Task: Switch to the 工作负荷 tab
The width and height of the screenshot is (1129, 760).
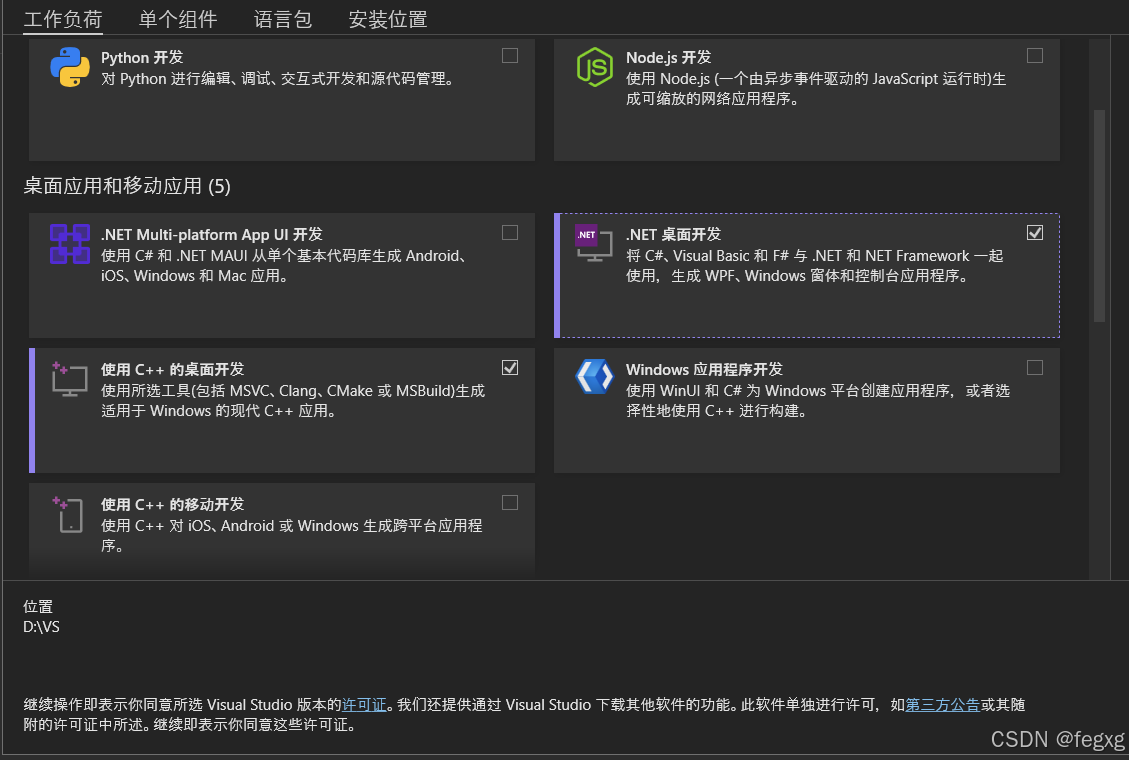Action: pos(63,19)
